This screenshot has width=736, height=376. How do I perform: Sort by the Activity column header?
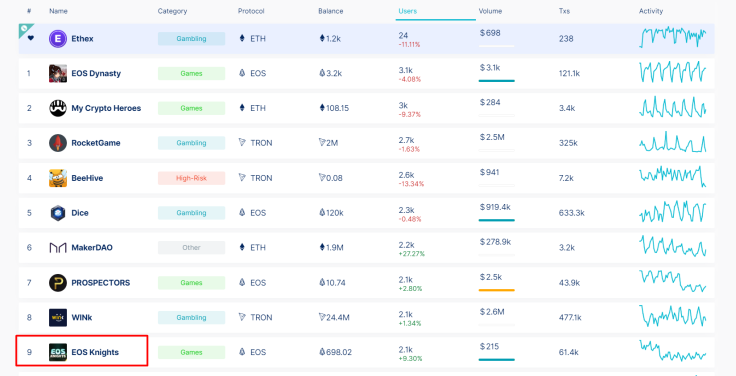651,11
